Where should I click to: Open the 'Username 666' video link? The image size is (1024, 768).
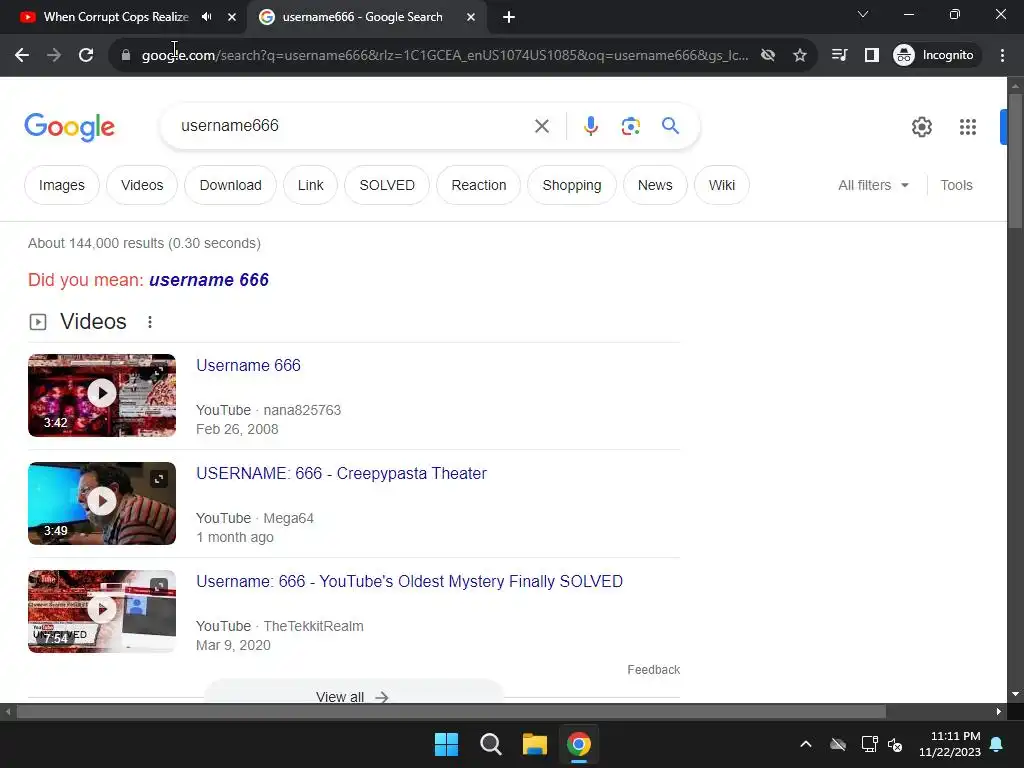[248, 366]
